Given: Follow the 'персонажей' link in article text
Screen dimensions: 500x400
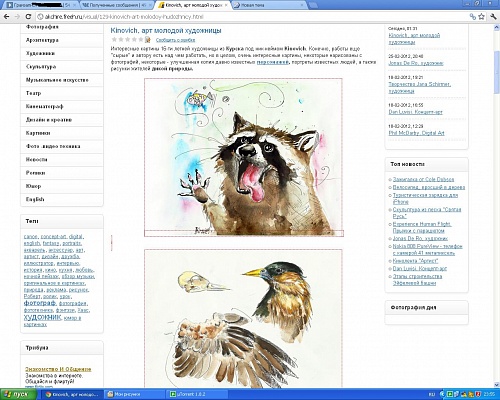Looking at the screenshot, I should pos(272,62).
